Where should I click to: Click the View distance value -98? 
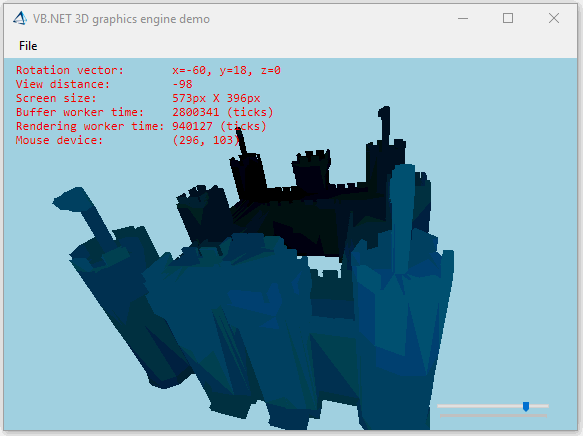click(182, 84)
